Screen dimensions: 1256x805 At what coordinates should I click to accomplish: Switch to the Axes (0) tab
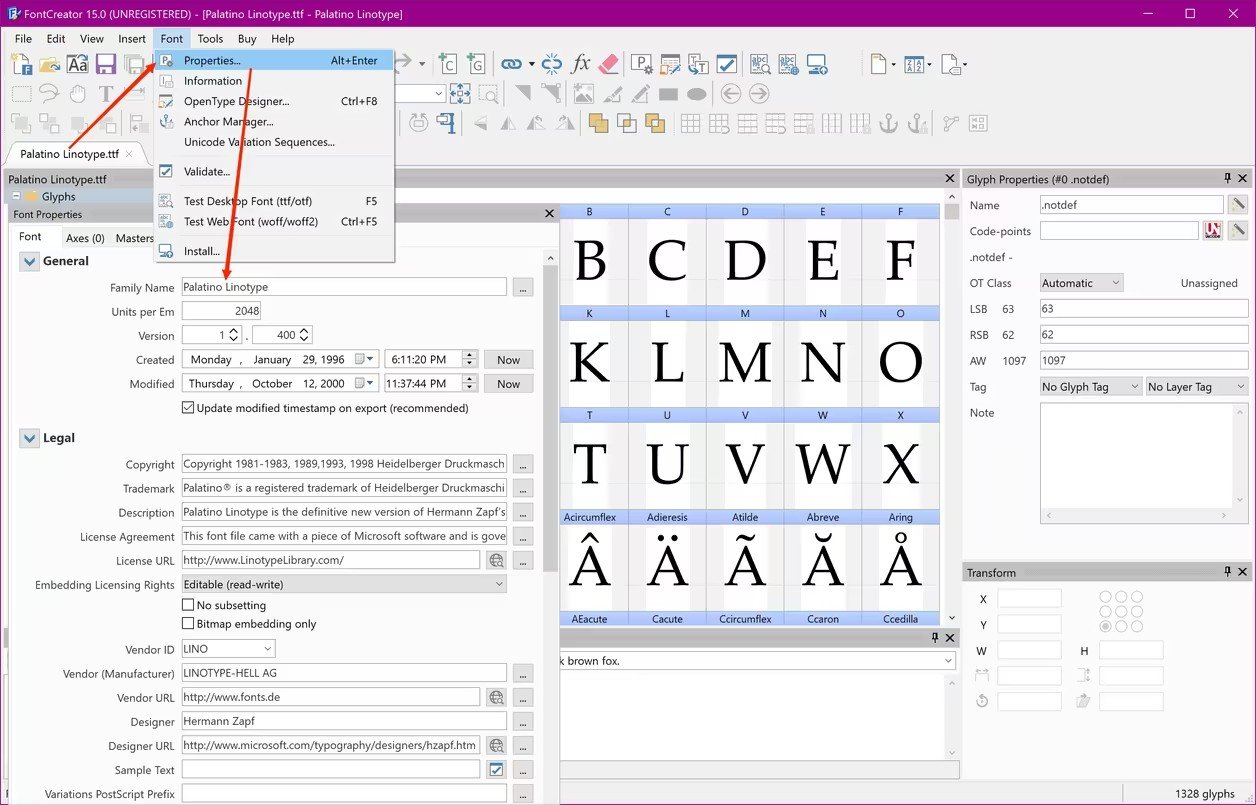(85, 238)
